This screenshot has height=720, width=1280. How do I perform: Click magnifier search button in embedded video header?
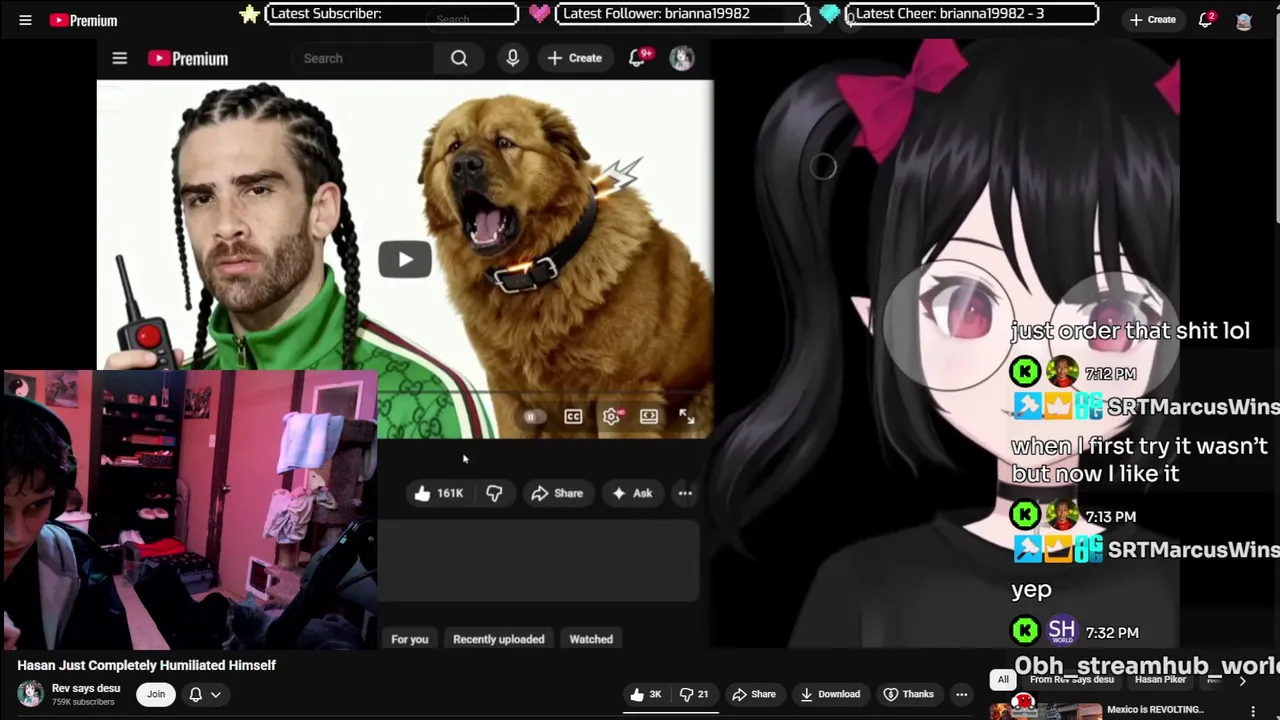click(459, 58)
